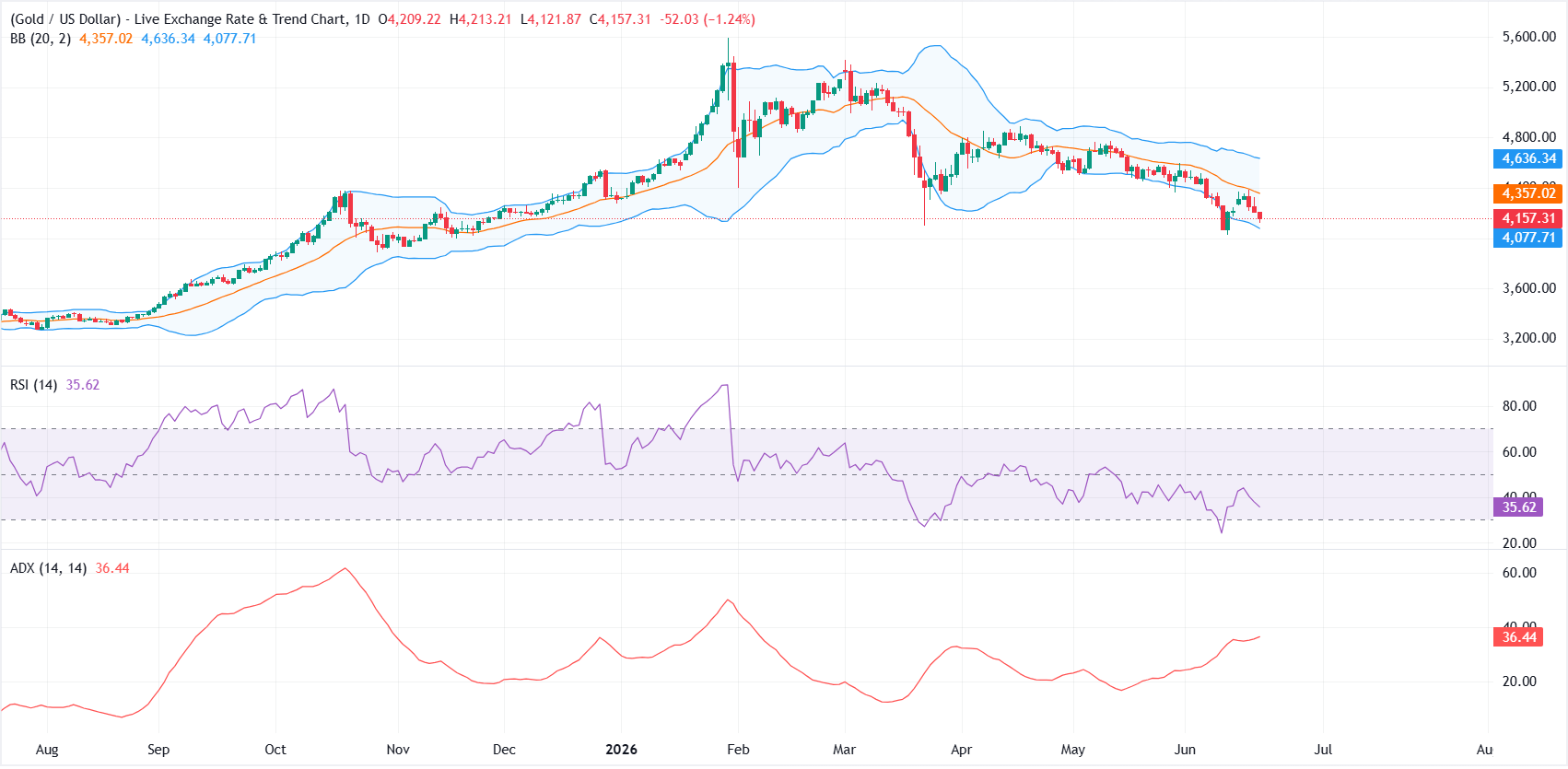The height and width of the screenshot is (769, 1568).
Task: Click the ADX legend value 36.44
Action: (x=112, y=568)
